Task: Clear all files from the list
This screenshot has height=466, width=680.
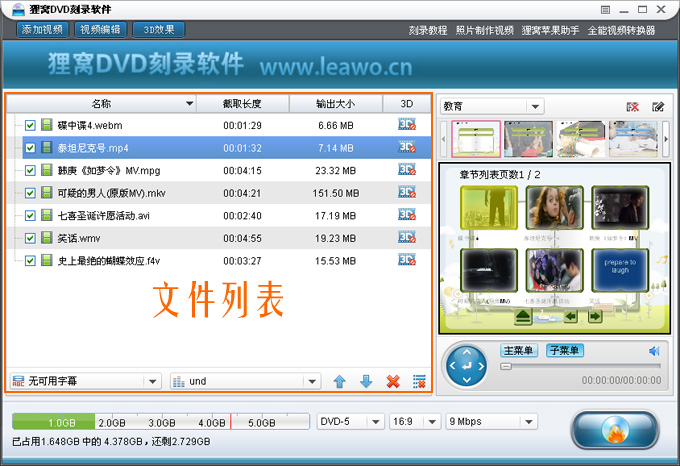Action: click(419, 381)
